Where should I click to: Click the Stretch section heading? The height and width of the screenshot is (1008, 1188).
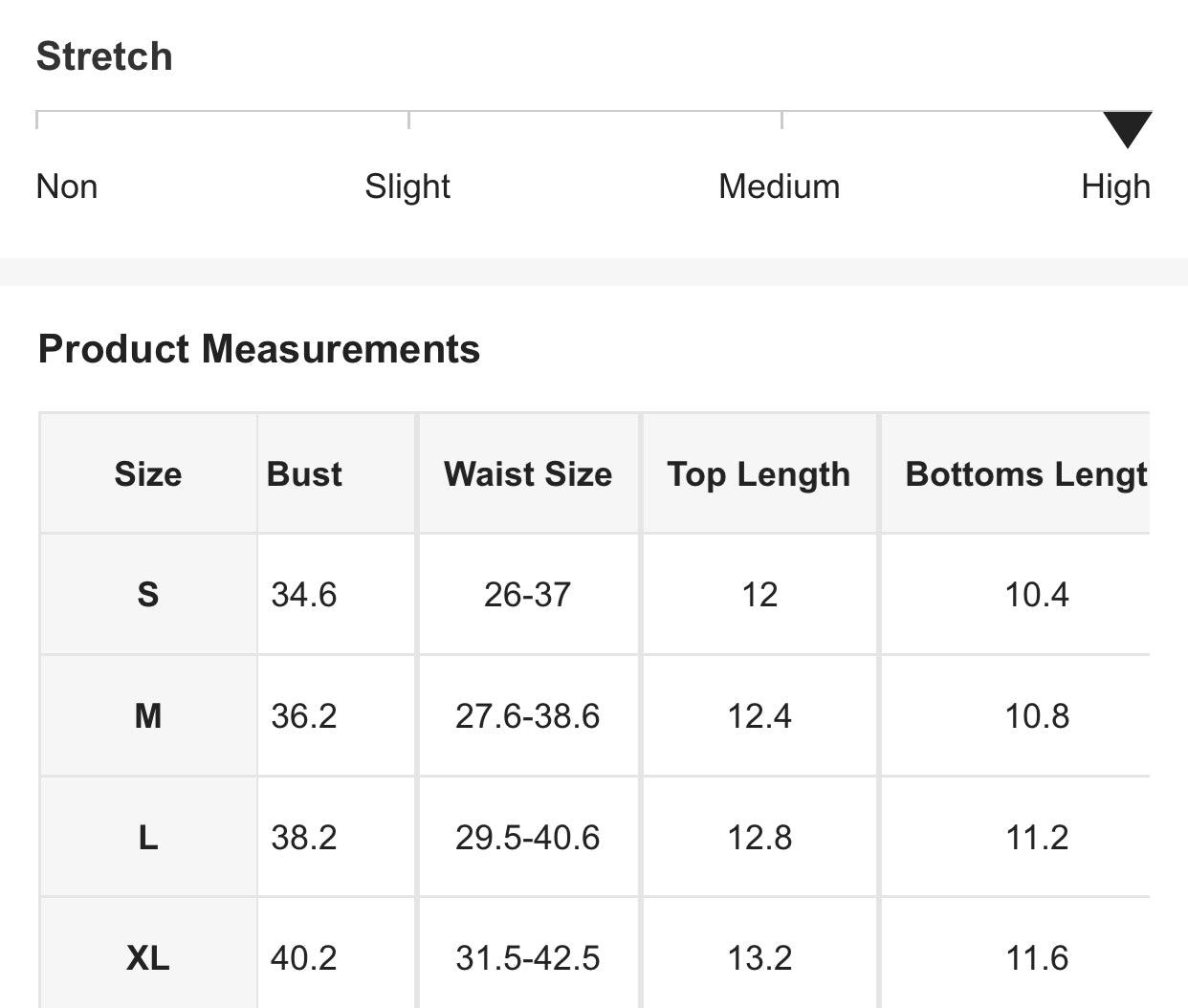104,56
